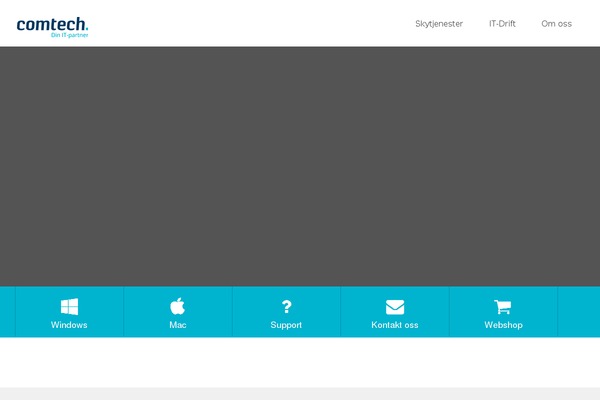Open the IT-Drift menu item
This screenshot has height=400, width=600.
coord(502,24)
